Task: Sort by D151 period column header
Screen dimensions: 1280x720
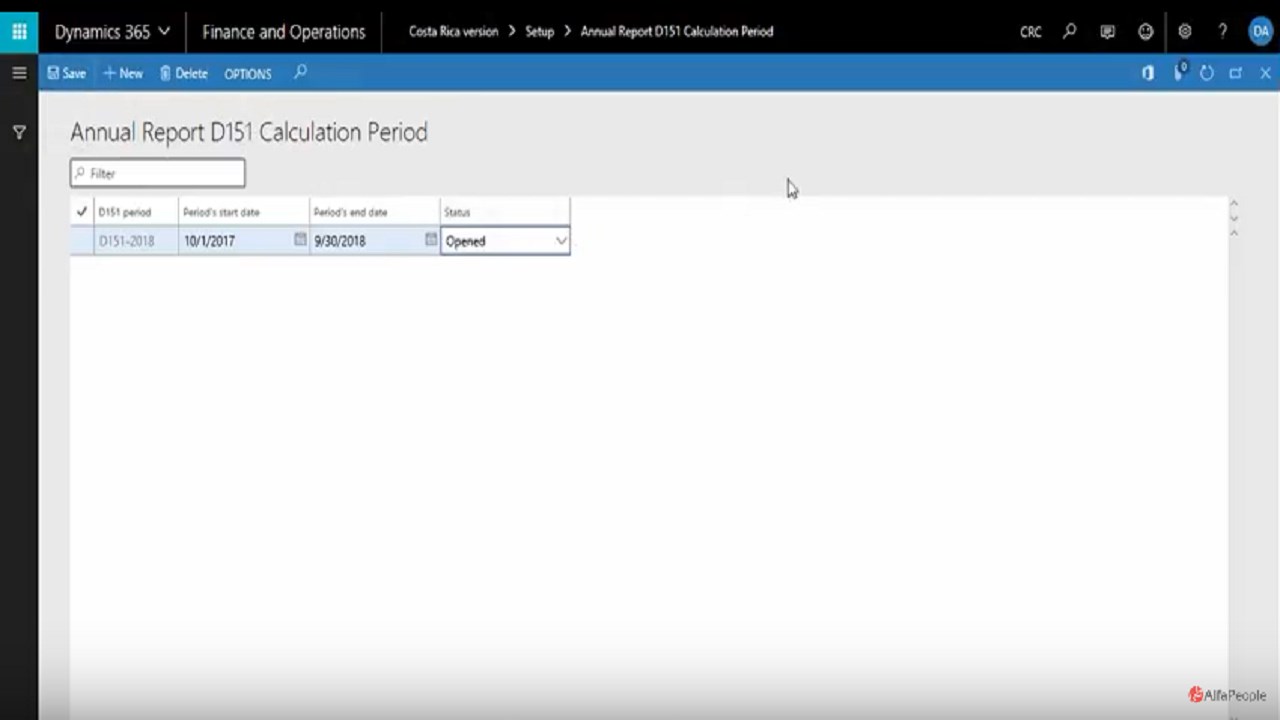Action: [136, 212]
